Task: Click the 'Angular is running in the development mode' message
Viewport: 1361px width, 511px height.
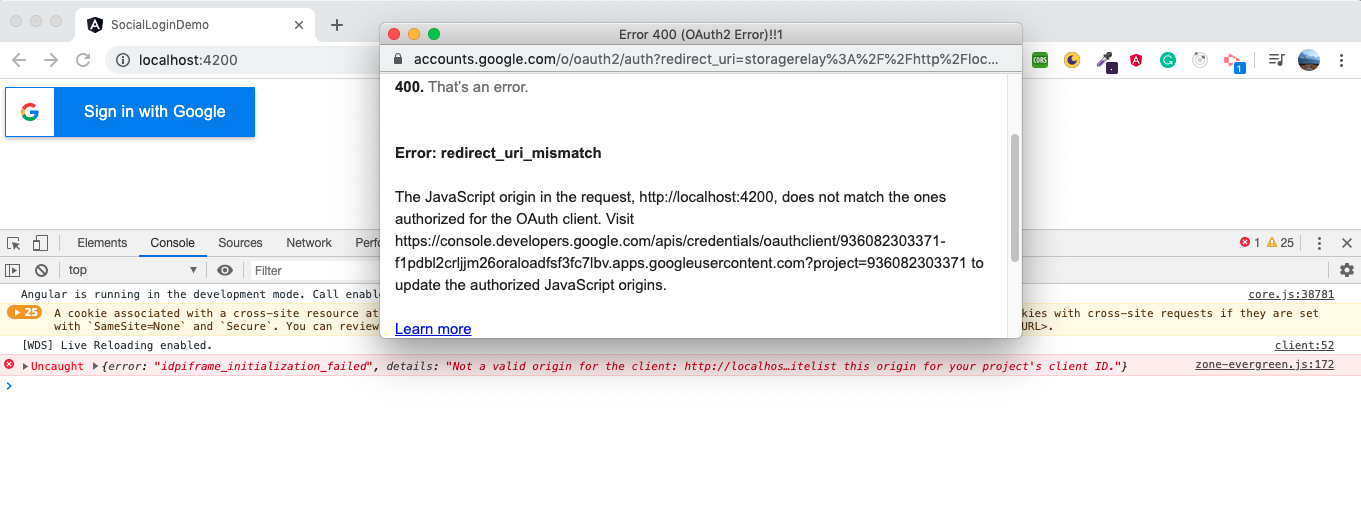Action: [x=200, y=294]
